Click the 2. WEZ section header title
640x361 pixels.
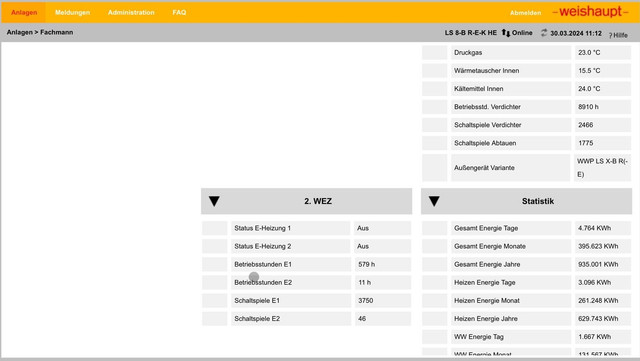318,201
